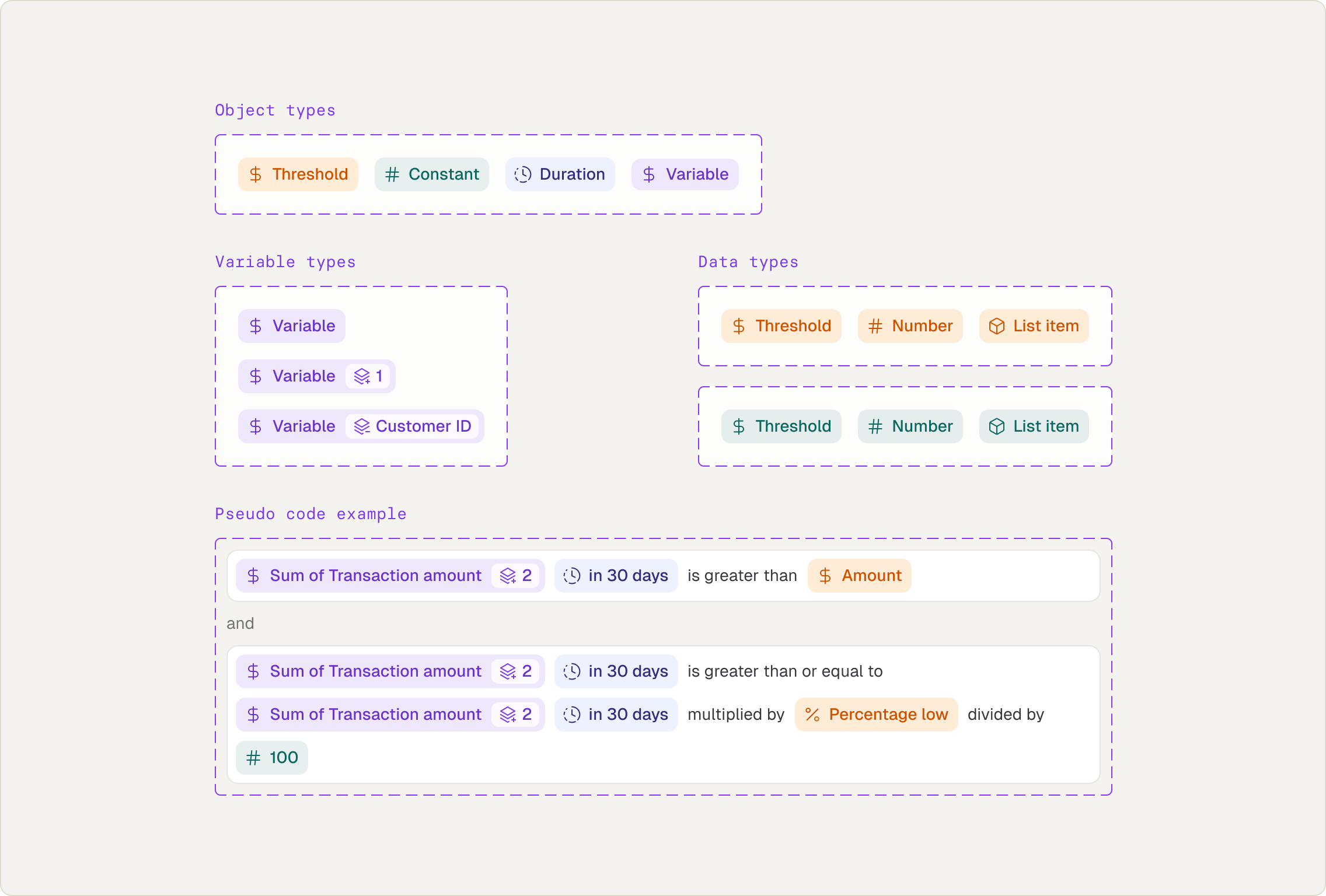Click the dollar icon in the Amount chip
Screen dimensions: 1326x896
pos(825,576)
